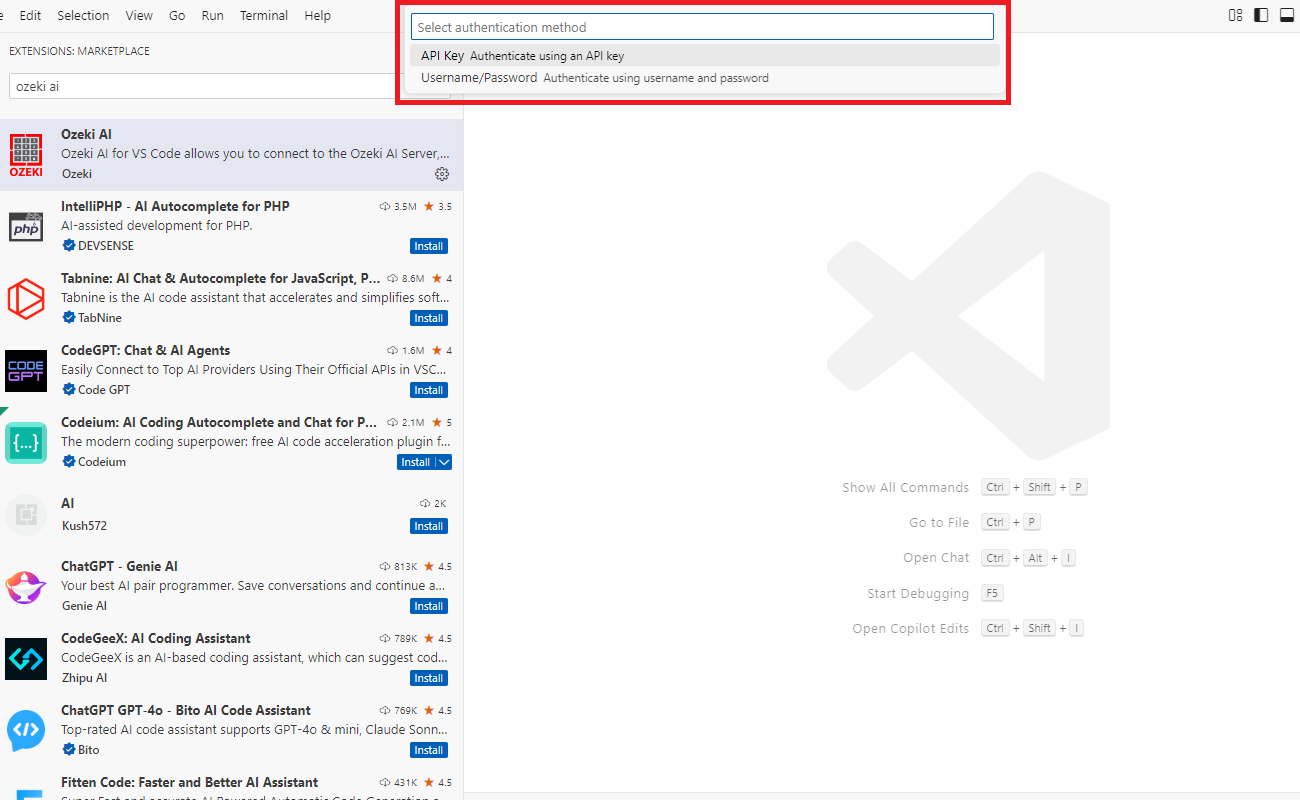Install the AI extension by Kush572

(429, 526)
